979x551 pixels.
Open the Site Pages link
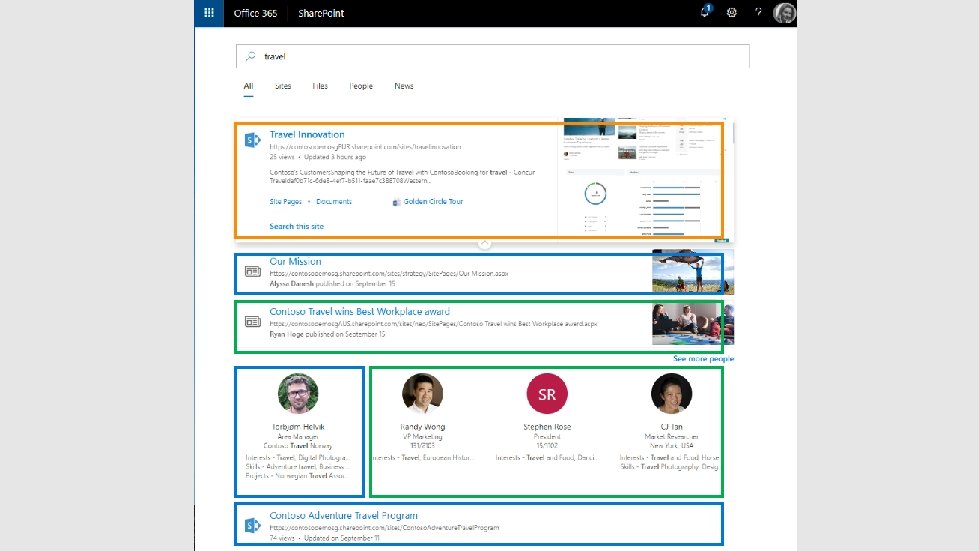[285, 202]
